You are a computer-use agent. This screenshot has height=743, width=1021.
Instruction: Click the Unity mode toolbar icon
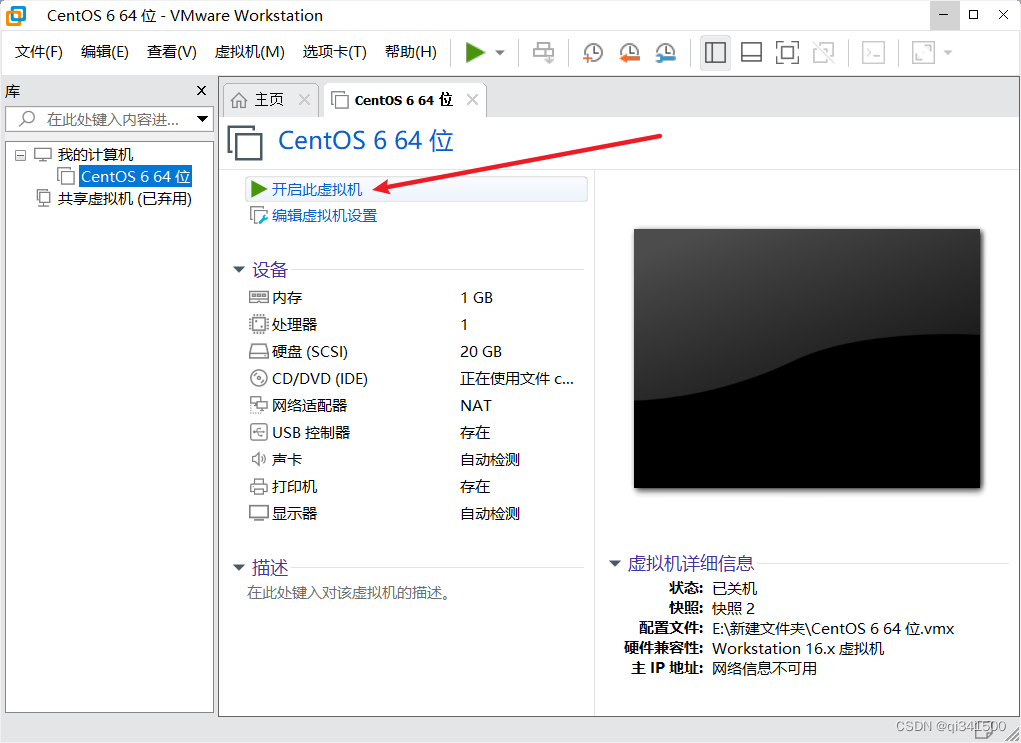click(824, 52)
